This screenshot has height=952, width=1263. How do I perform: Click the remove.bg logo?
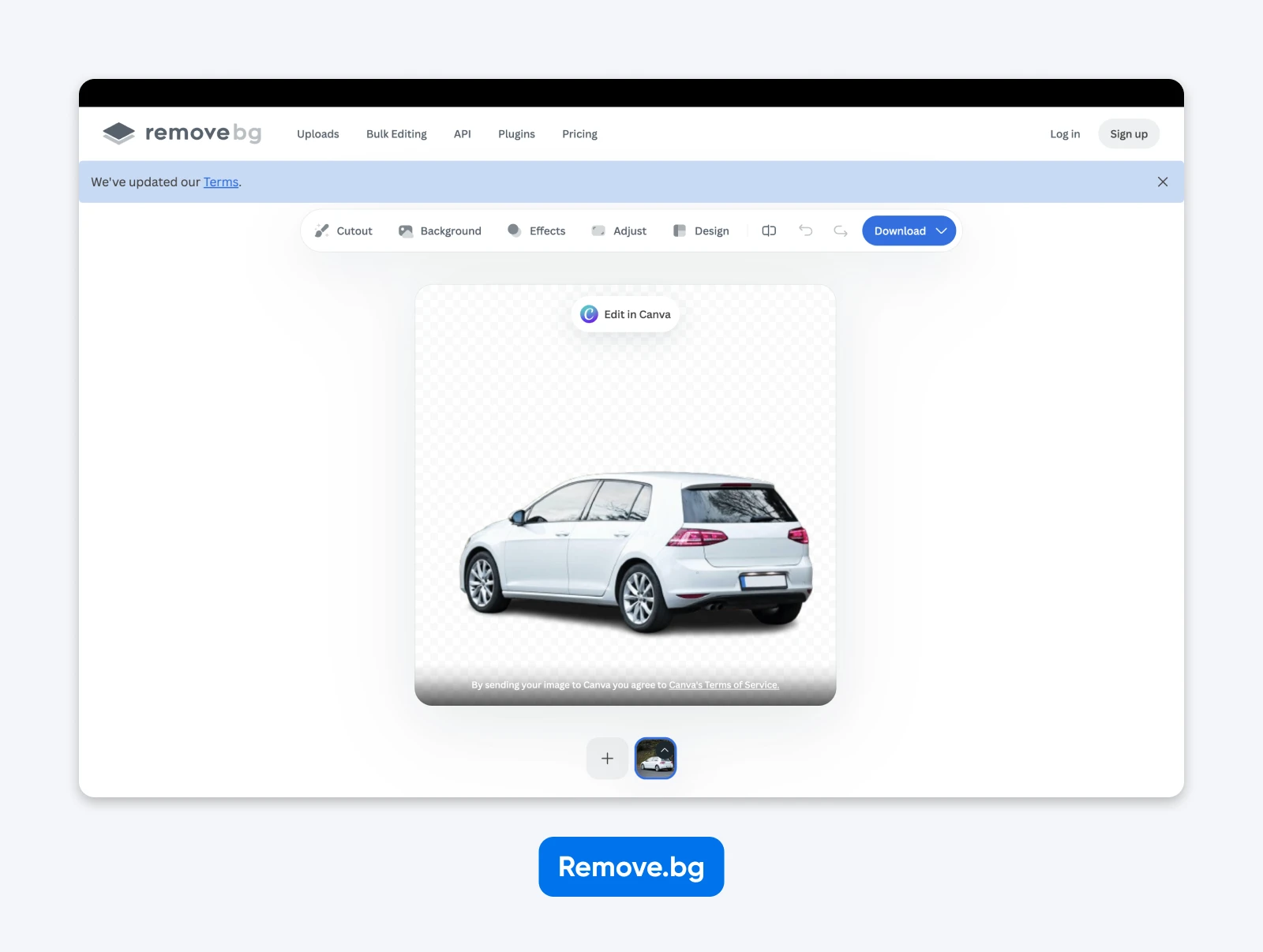pos(182,133)
